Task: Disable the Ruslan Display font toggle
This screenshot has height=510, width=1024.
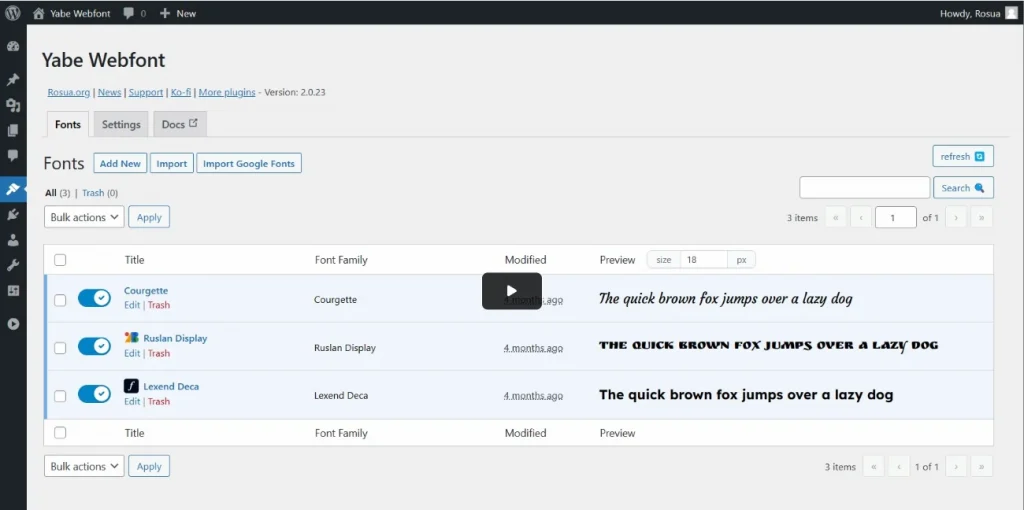Action: [95, 346]
